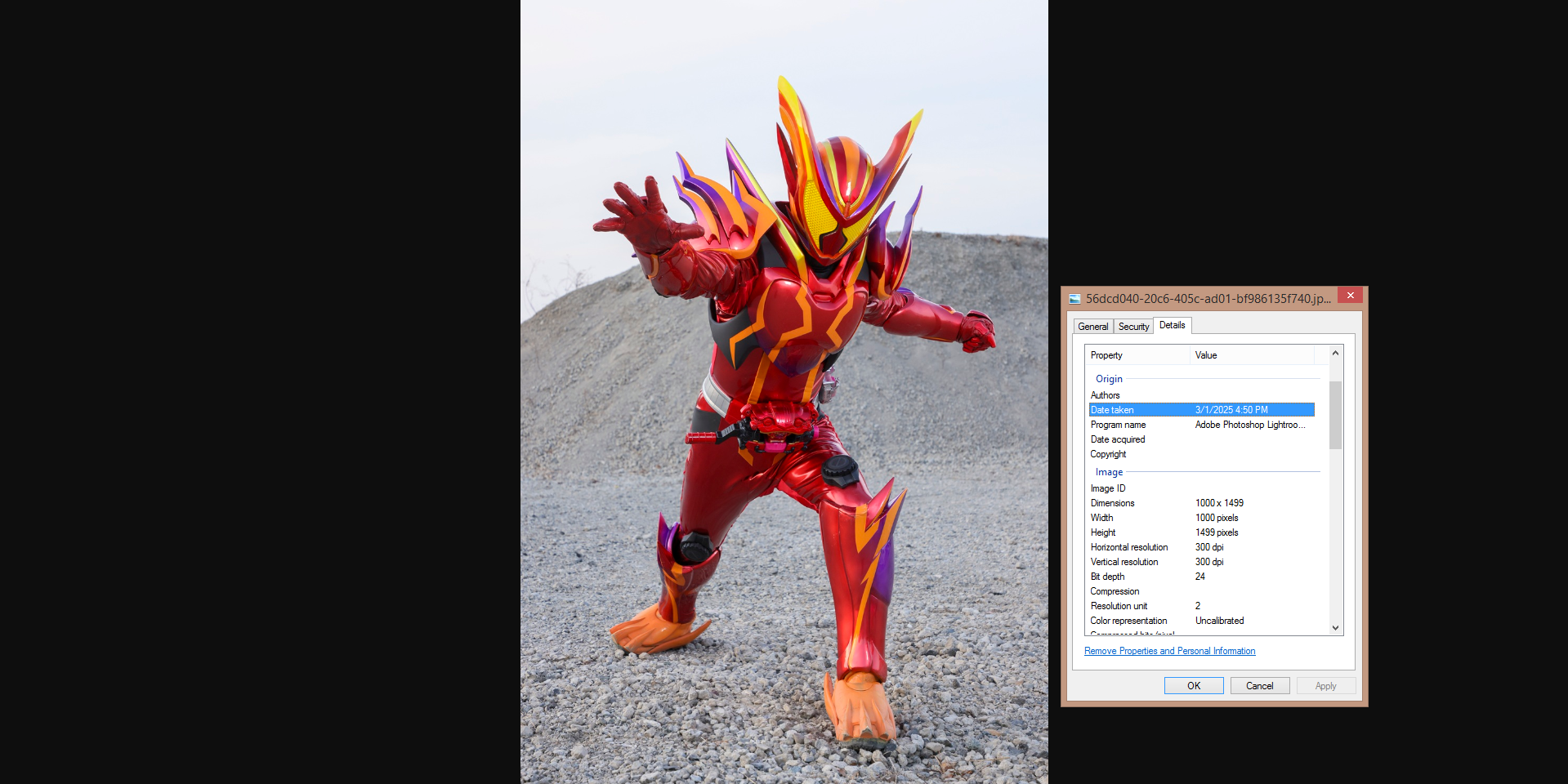
Task: Select the Date taken row
Action: [x=1202, y=410]
